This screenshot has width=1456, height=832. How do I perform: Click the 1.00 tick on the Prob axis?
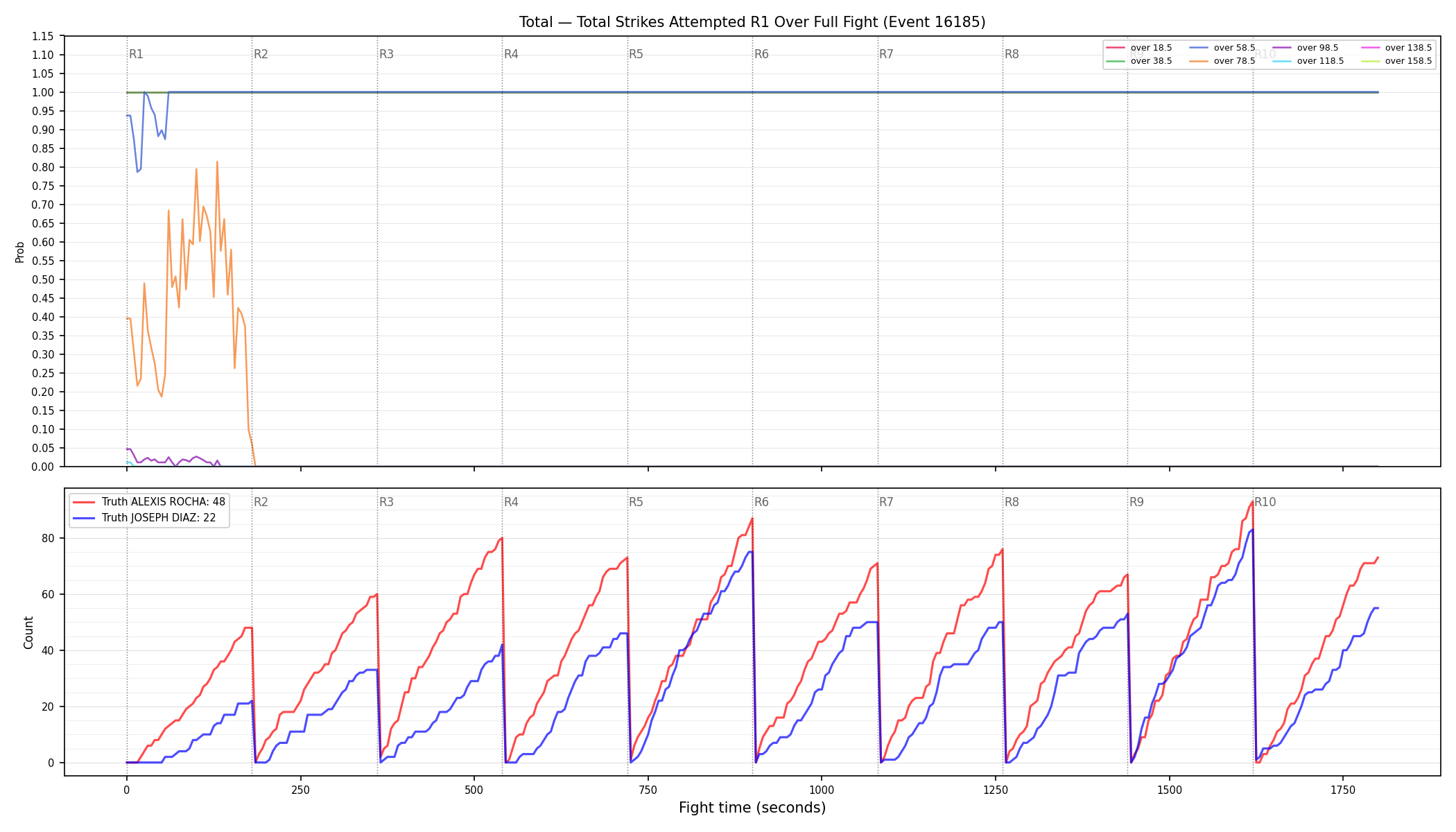click(42, 92)
